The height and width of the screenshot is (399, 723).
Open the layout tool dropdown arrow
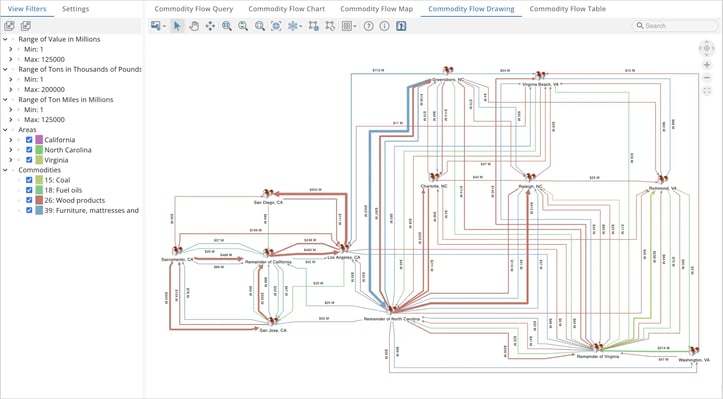(301, 26)
